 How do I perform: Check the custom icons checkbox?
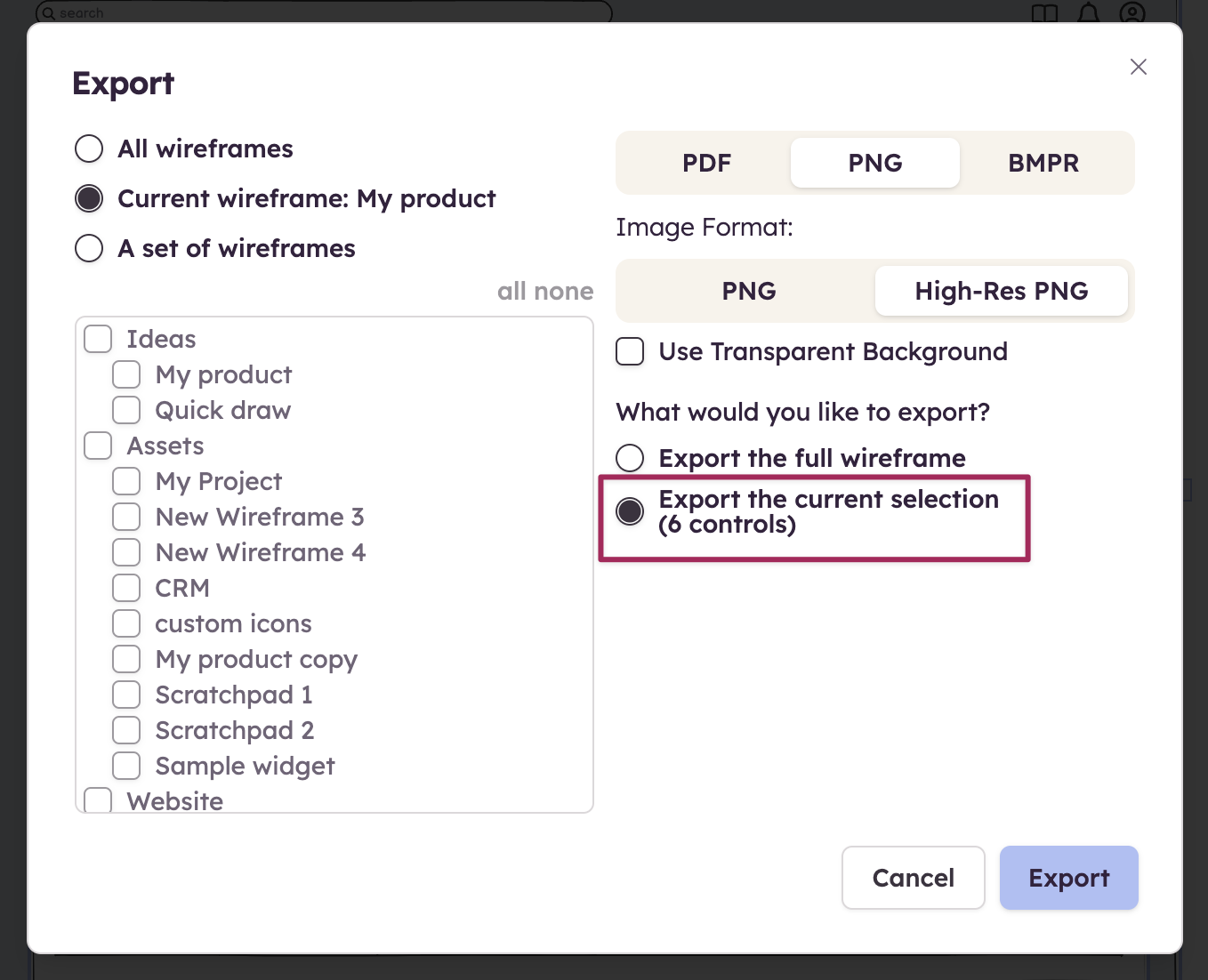126,623
